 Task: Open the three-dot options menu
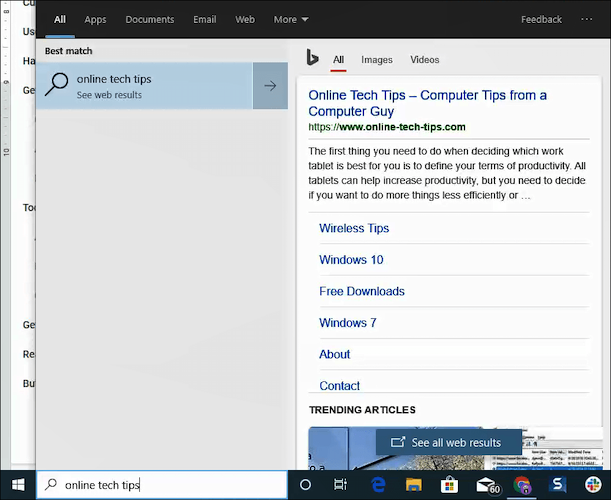pos(585,19)
